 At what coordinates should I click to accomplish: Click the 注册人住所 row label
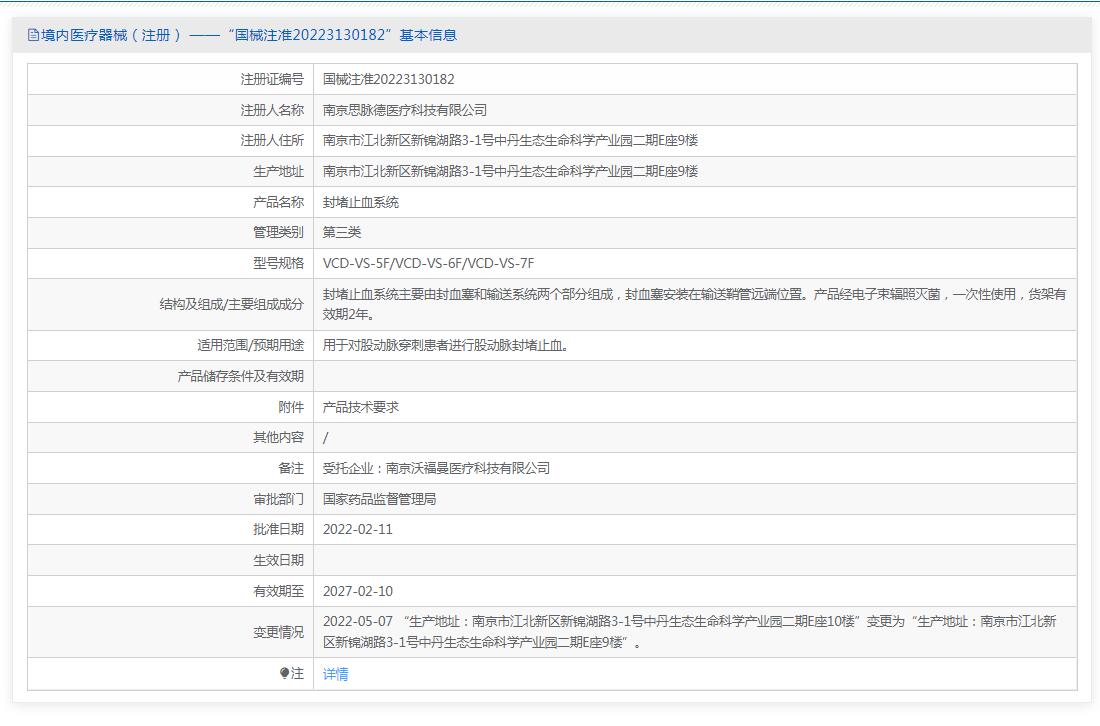[x=272, y=140]
